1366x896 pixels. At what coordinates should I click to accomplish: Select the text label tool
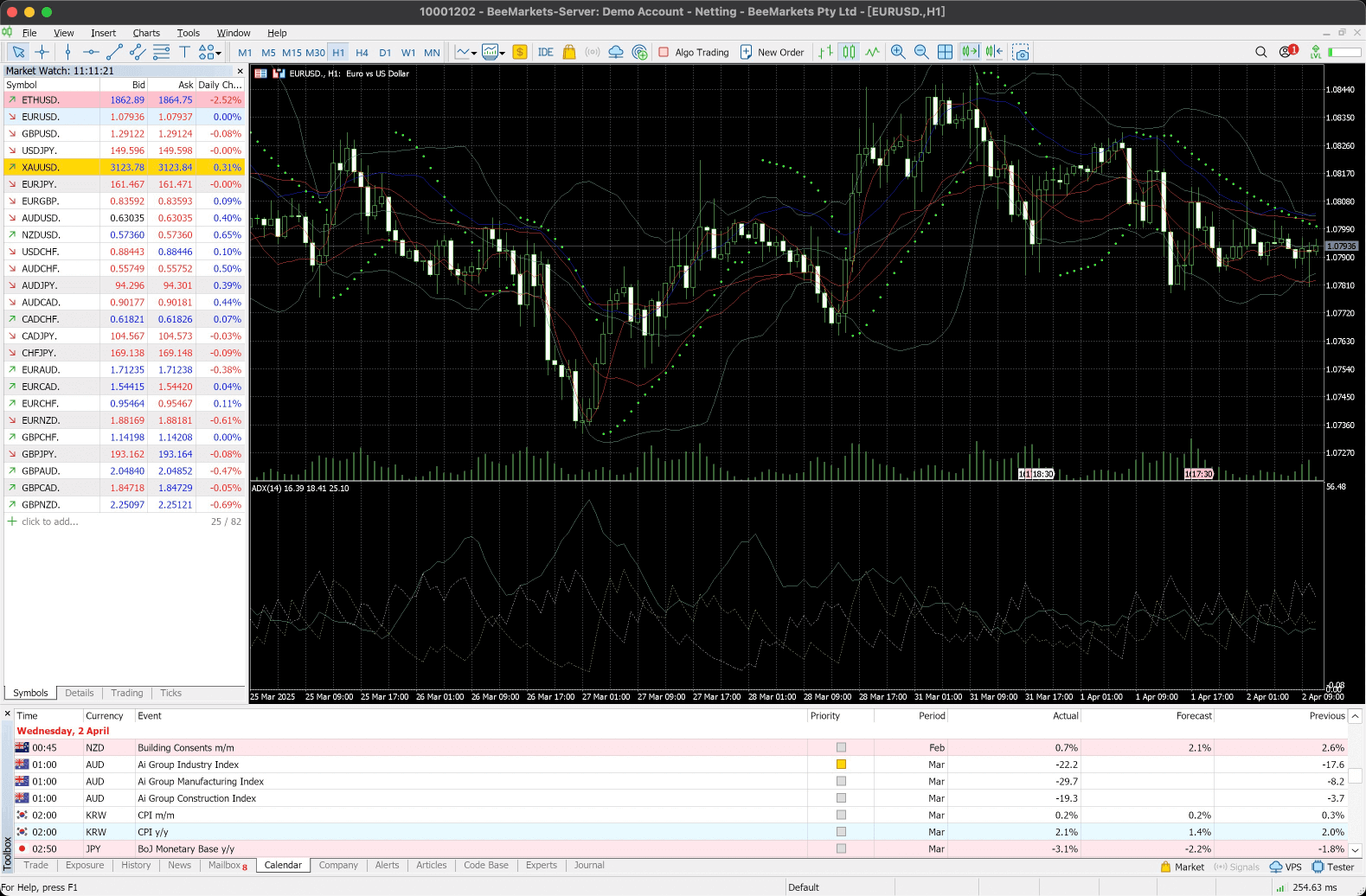(x=184, y=52)
